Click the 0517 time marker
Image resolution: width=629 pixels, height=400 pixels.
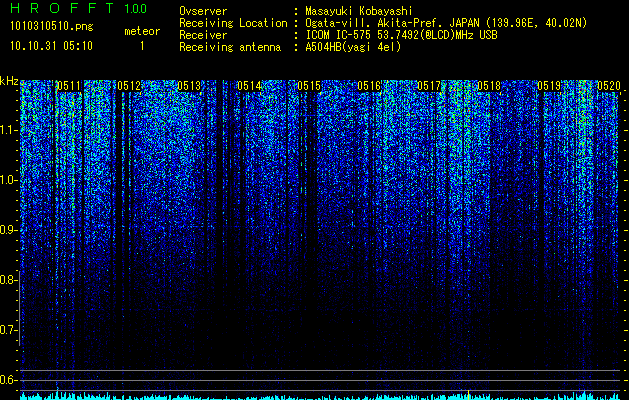(x=429, y=86)
